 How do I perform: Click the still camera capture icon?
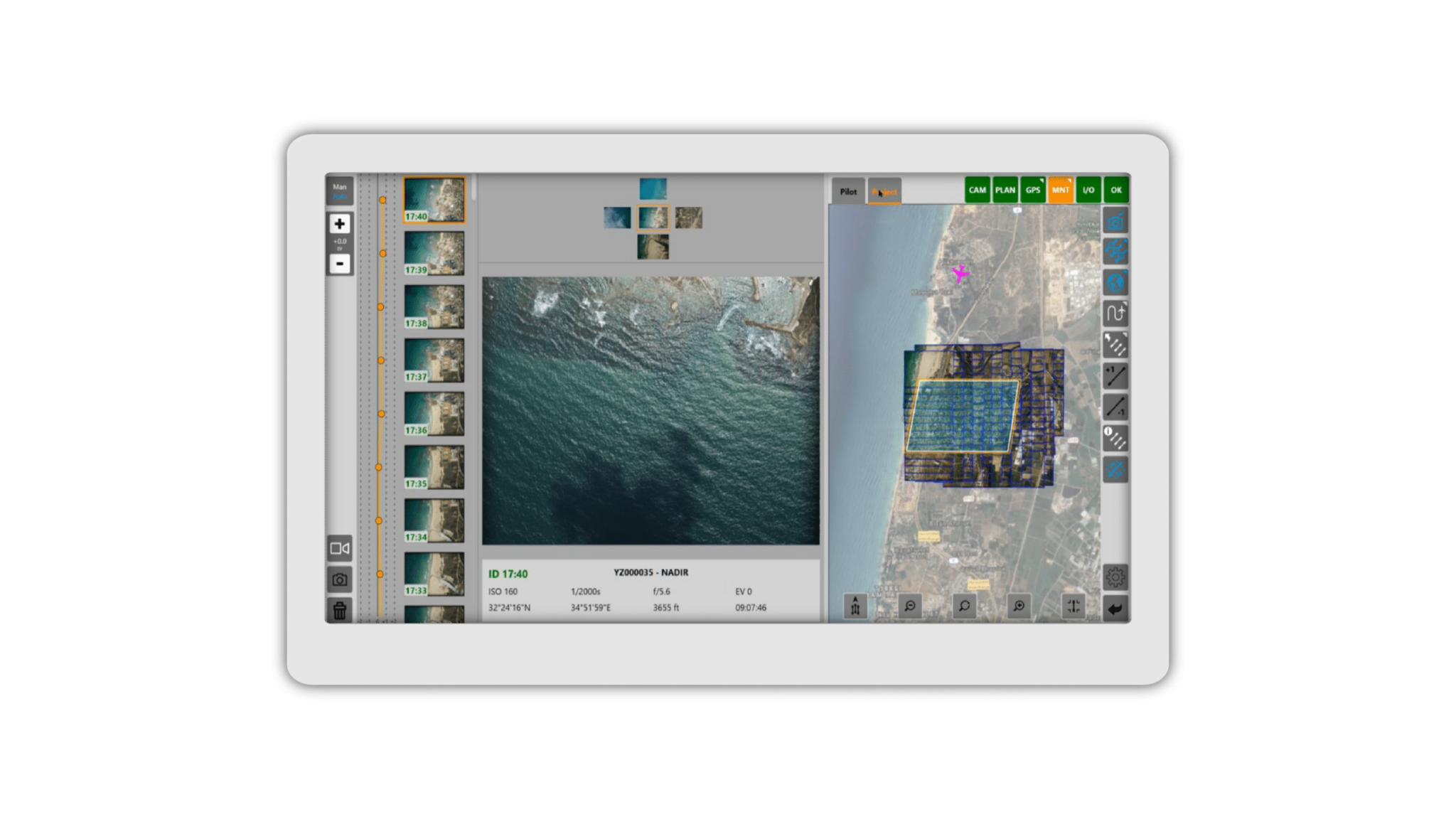pyautogui.click(x=340, y=580)
